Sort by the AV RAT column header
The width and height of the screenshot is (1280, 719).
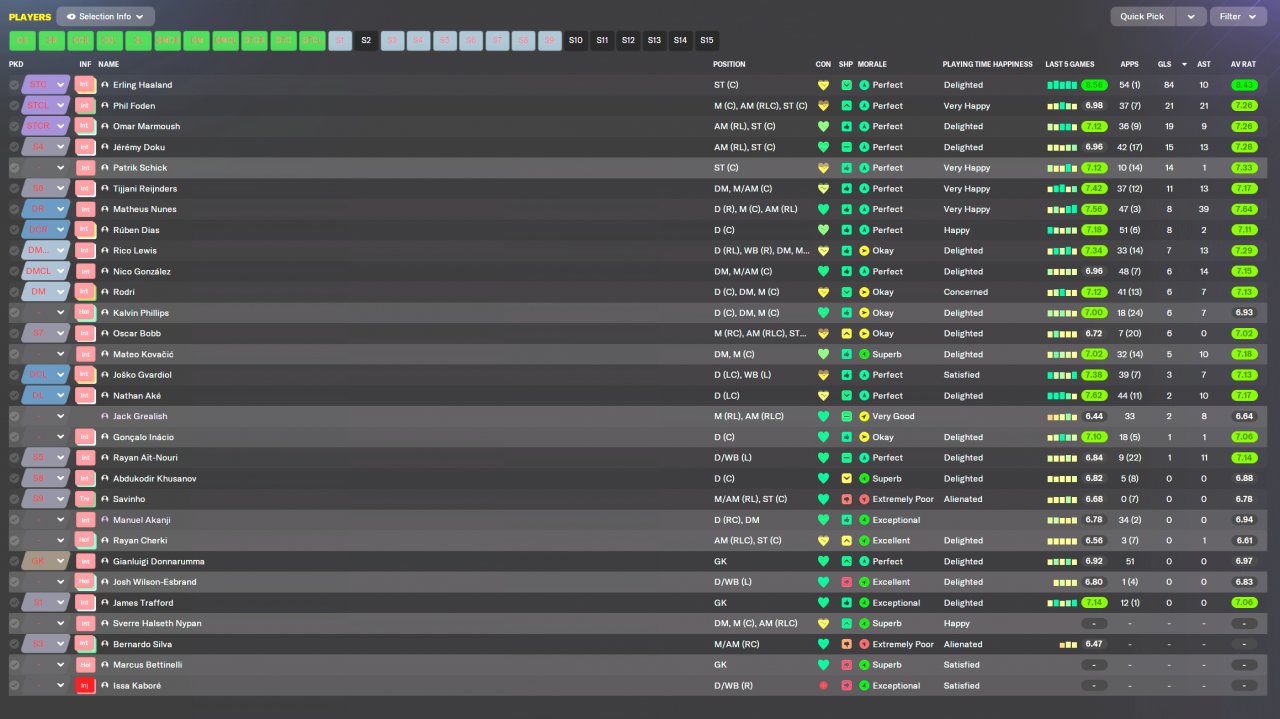click(1243, 64)
